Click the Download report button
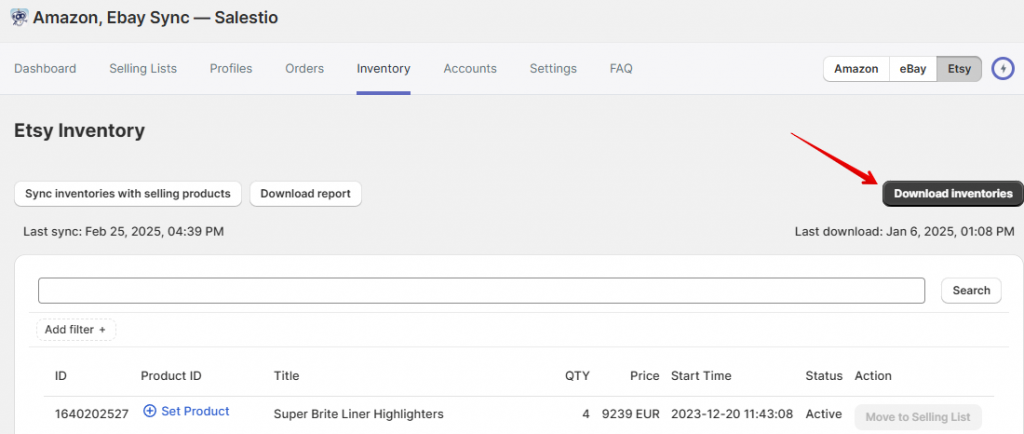 pos(306,194)
